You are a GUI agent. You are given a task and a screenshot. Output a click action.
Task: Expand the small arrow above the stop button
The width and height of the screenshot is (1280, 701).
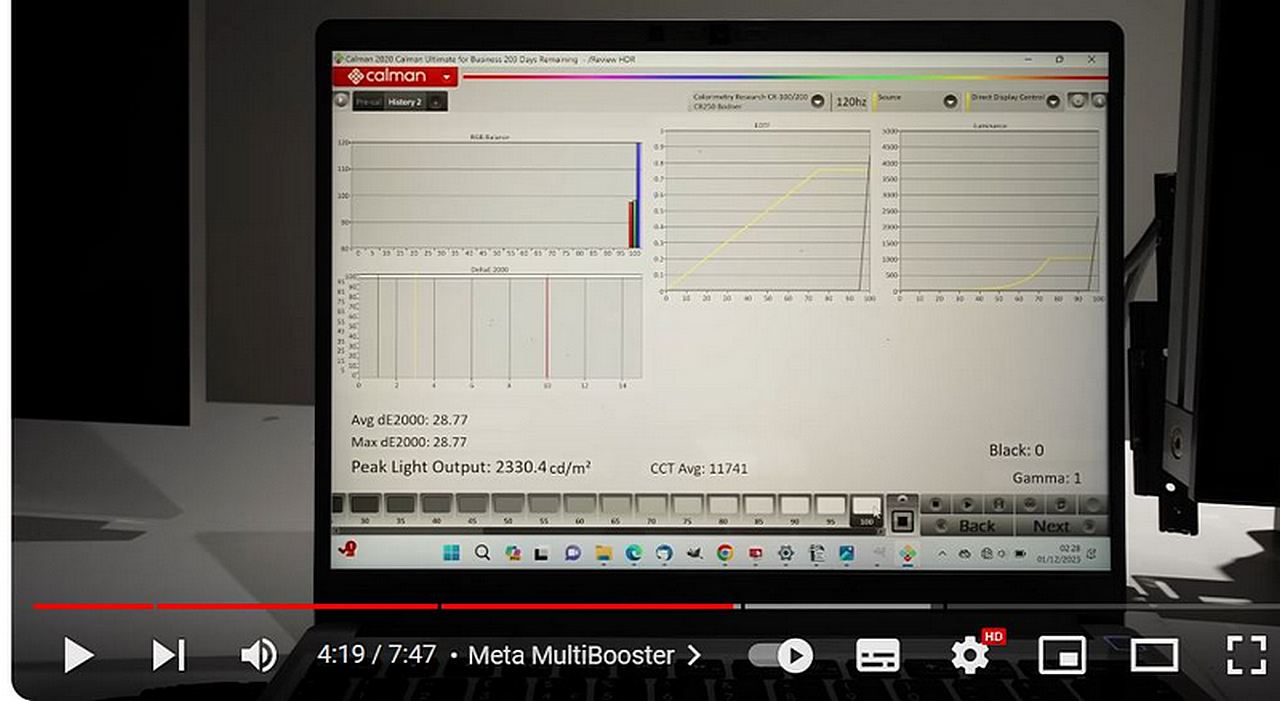coord(902,499)
